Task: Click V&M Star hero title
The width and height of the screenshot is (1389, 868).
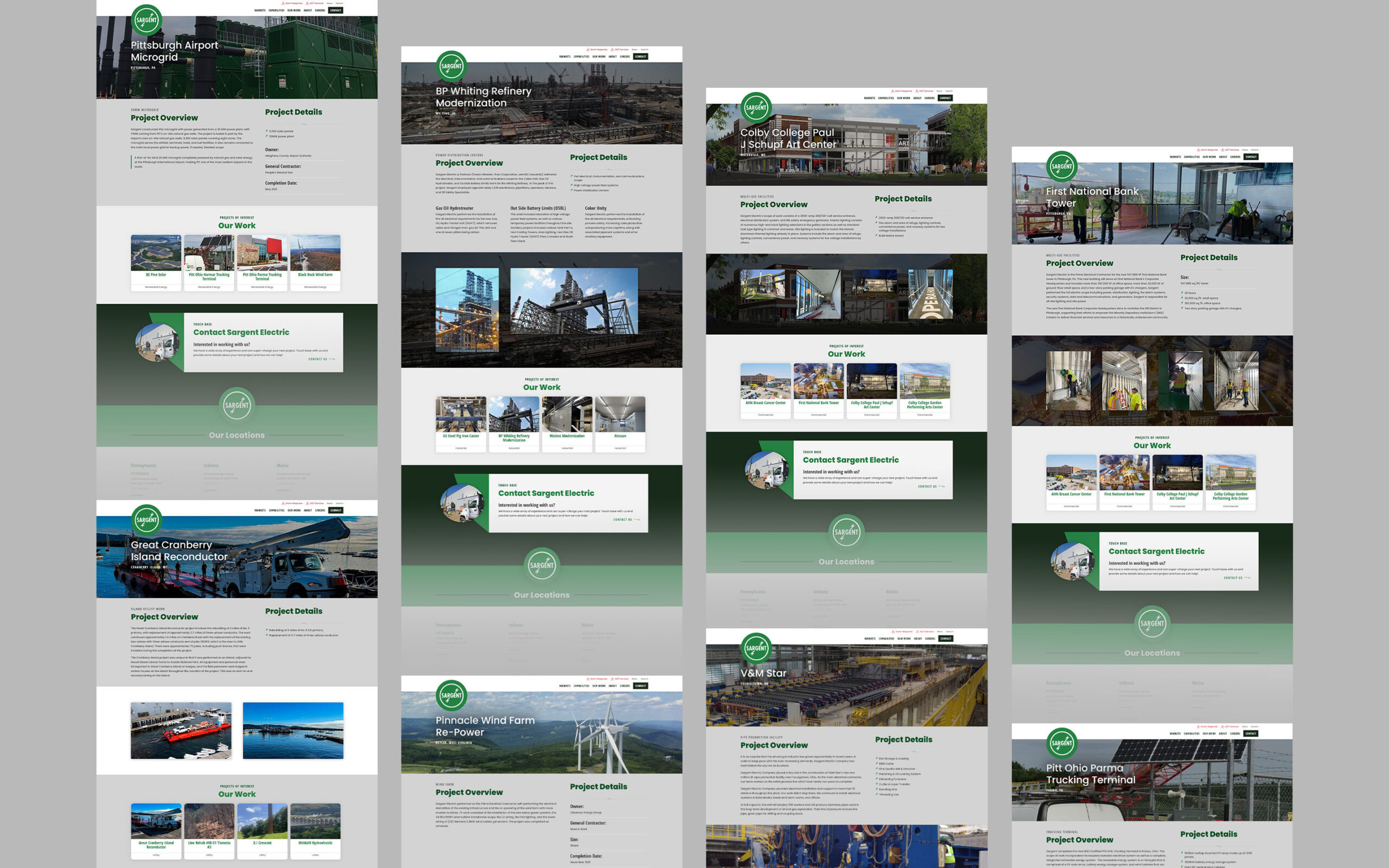Action: [763, 673]
